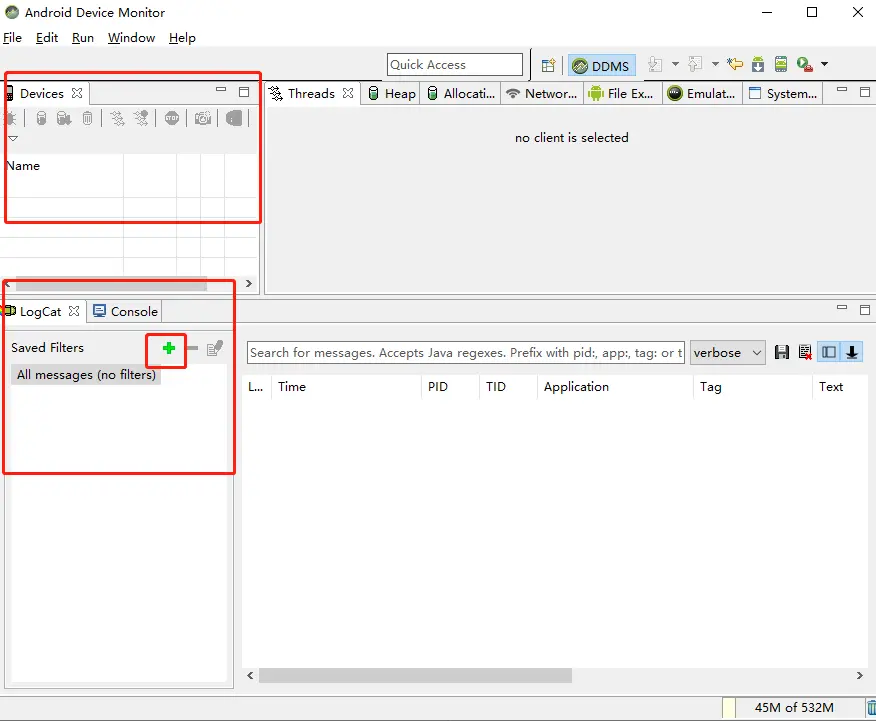Minimize the Devices panel
The image size is (876, 721).
(221, 89)
